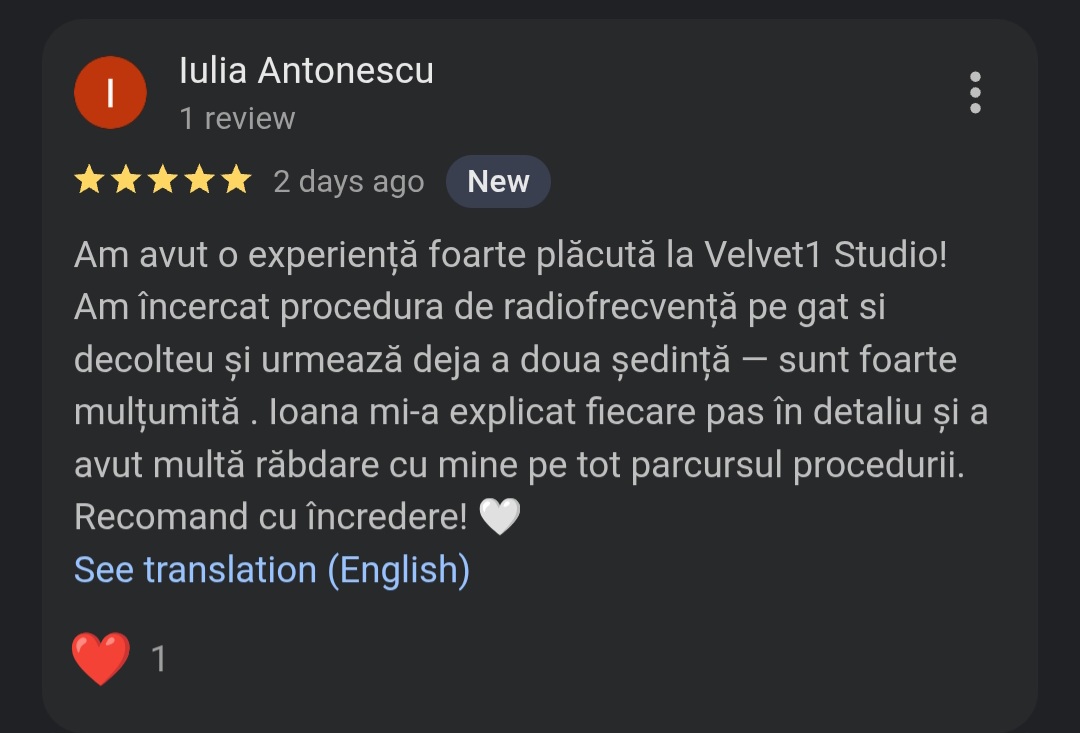
Task: Toggle the heart like on the review
Action: point(100,657)
